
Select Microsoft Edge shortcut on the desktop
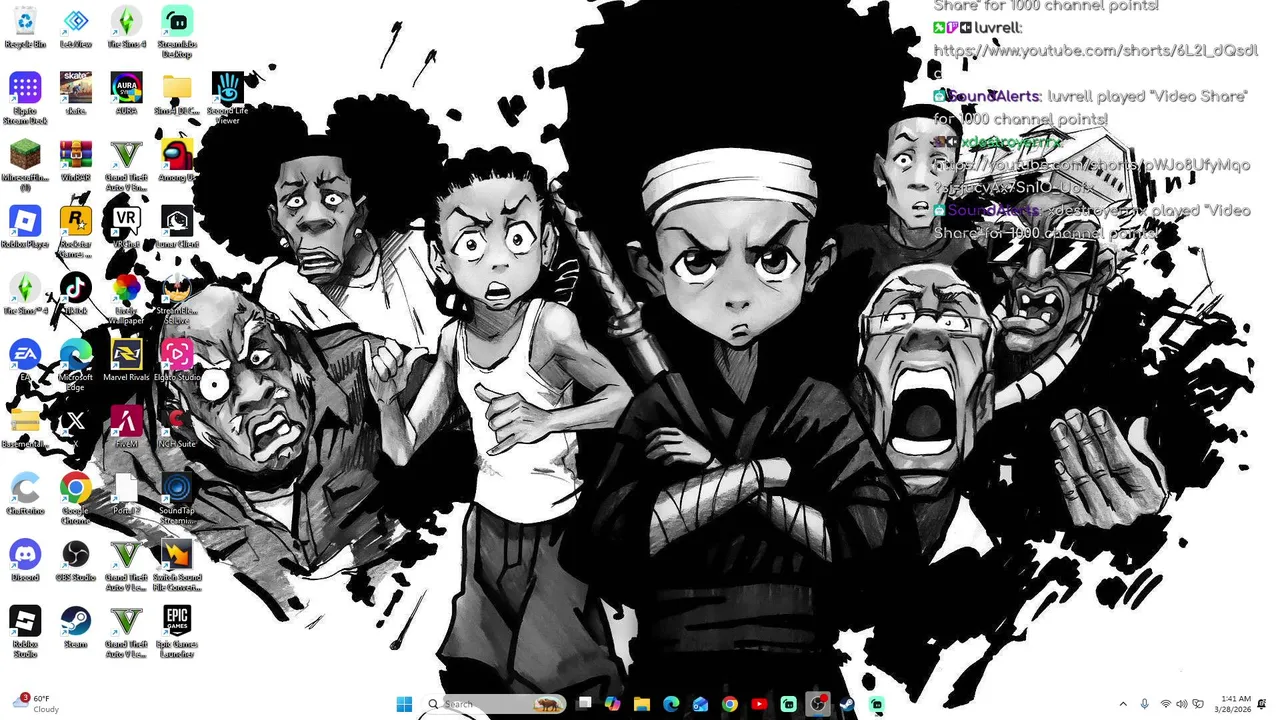click(75, 364)
